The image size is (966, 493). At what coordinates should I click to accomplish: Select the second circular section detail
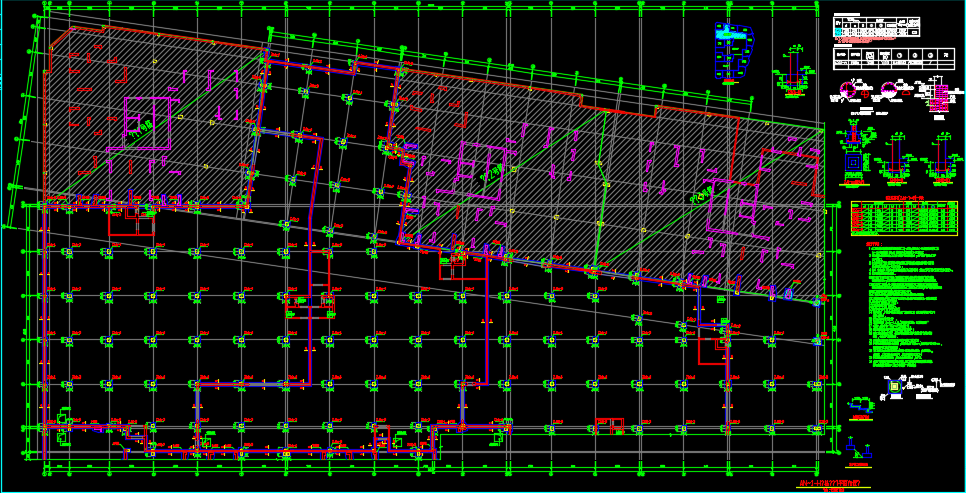pyautogui.click(x=888, y=90)
